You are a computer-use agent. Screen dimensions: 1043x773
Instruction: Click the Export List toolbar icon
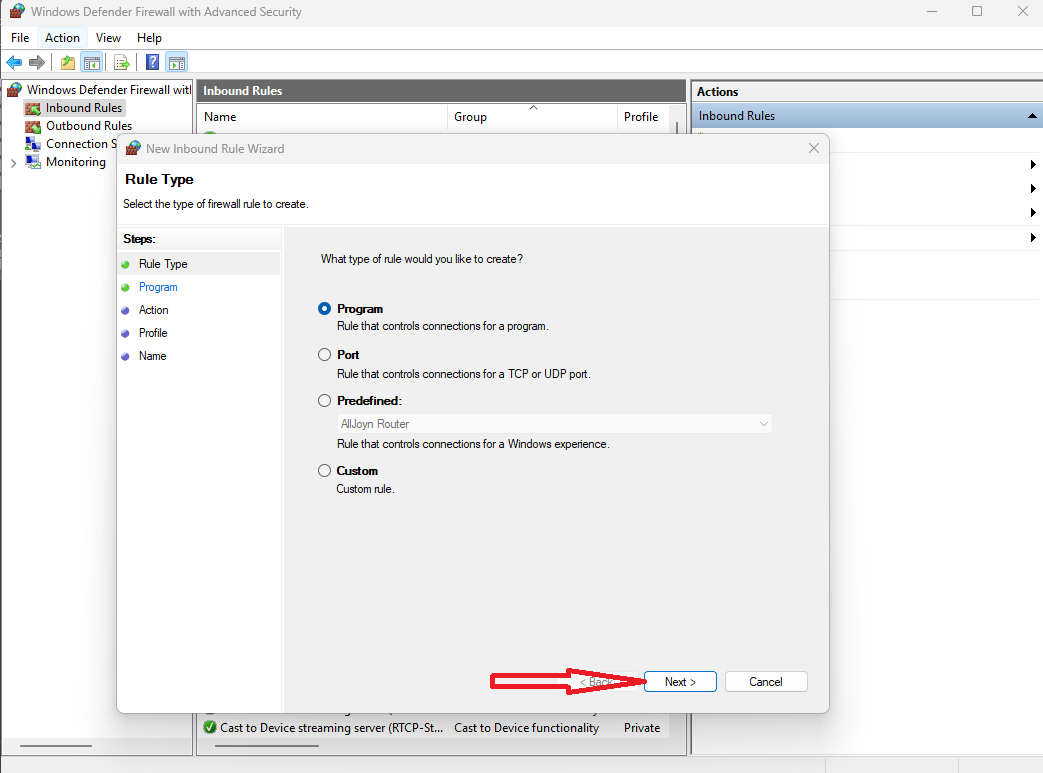[x=122, y=62]
